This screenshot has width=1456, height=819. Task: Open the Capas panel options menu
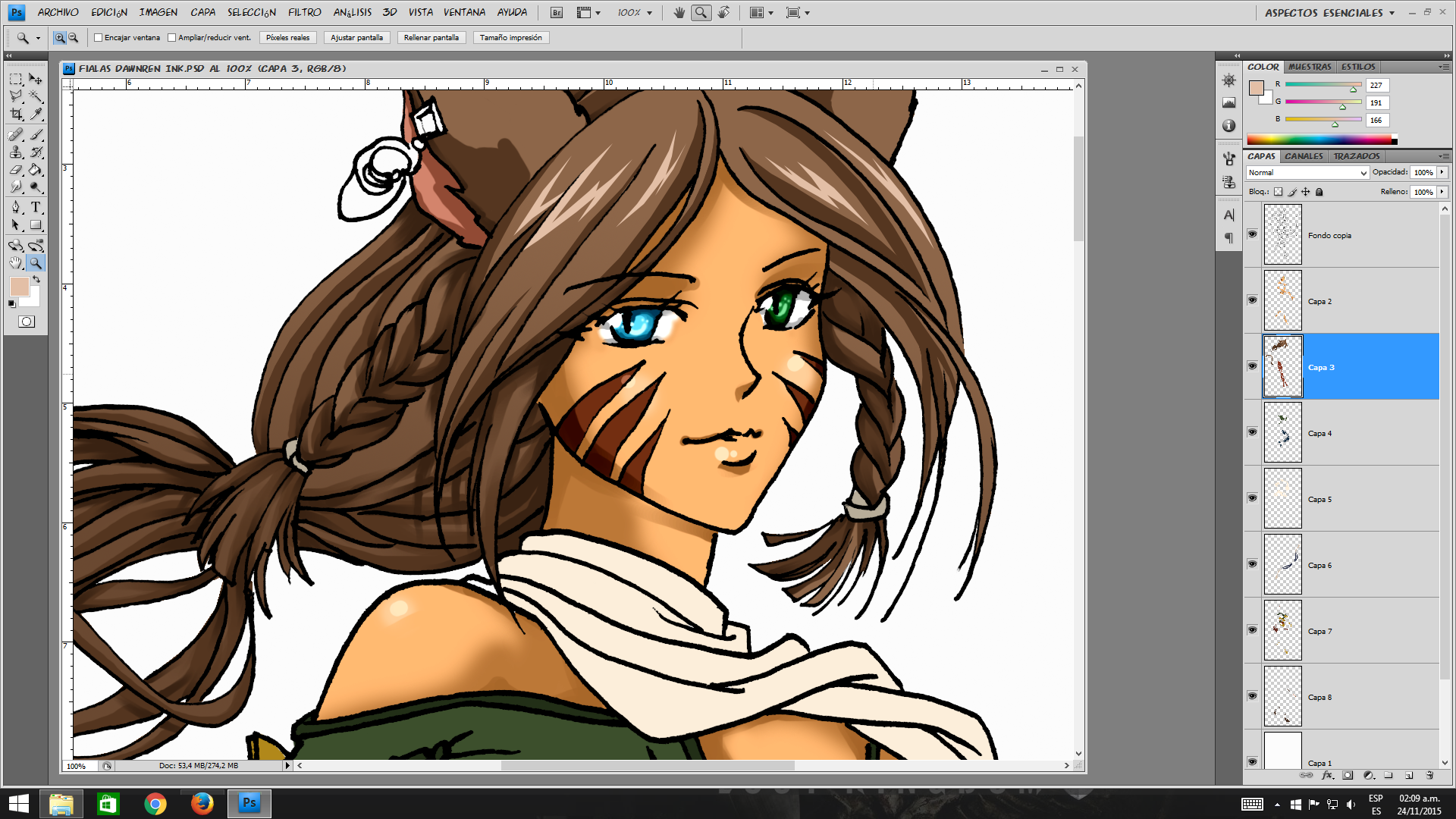pyautogui.click(x=1444, y=156)
